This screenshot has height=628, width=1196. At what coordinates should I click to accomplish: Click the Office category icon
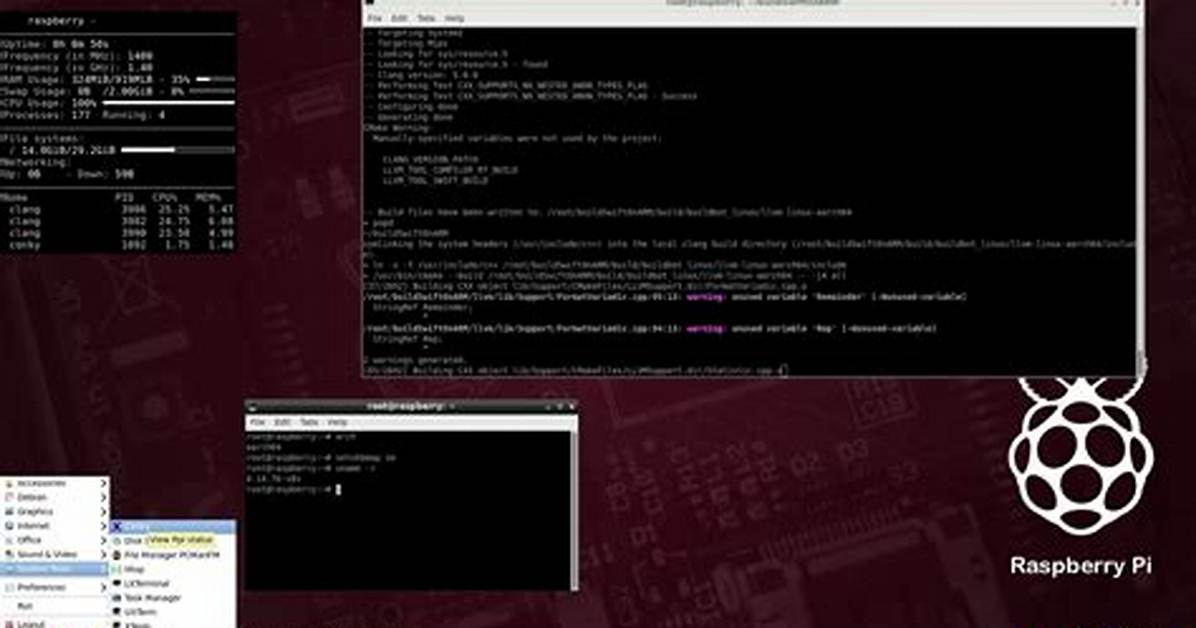pos(9,540)
